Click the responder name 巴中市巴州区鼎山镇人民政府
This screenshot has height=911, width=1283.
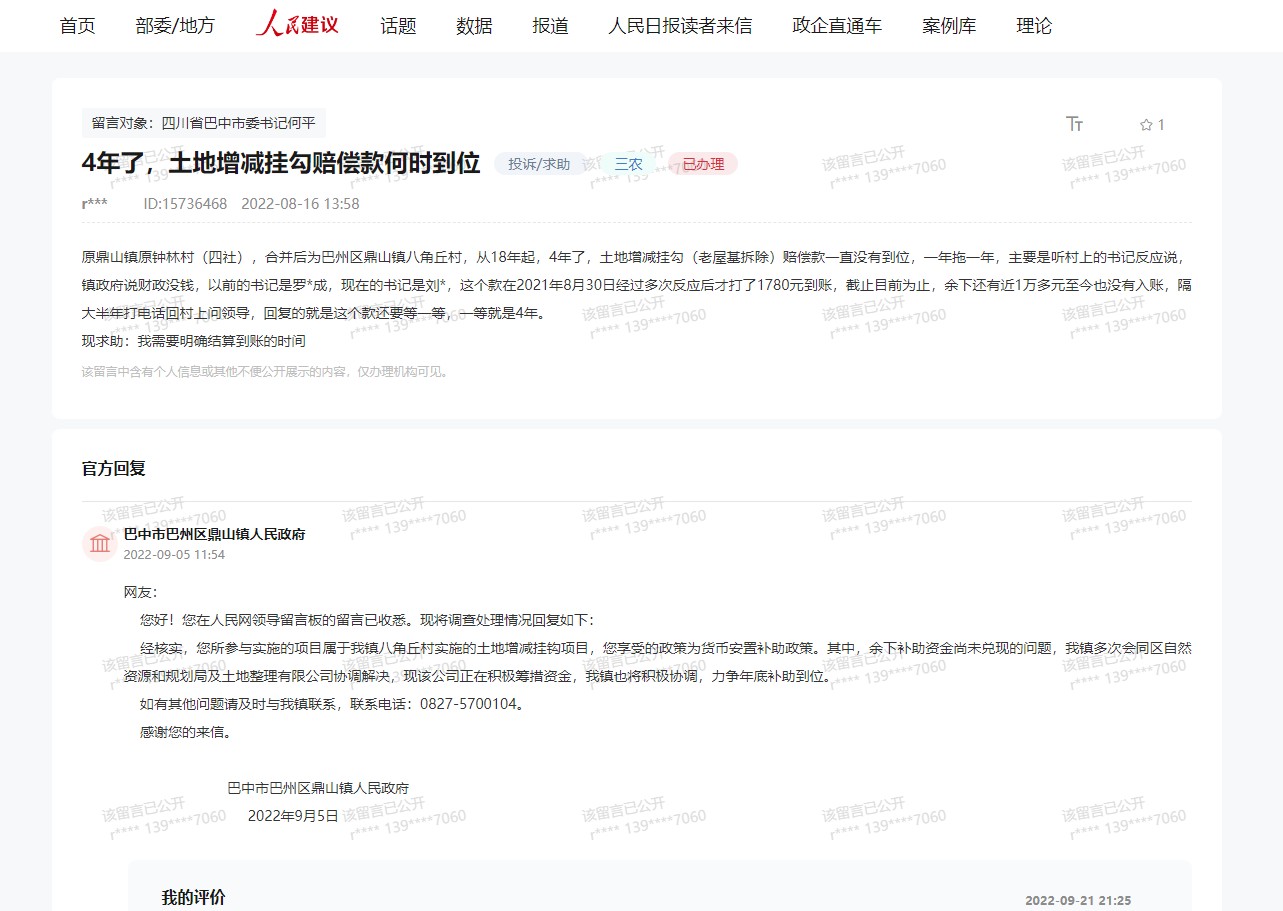pos(214,534)
